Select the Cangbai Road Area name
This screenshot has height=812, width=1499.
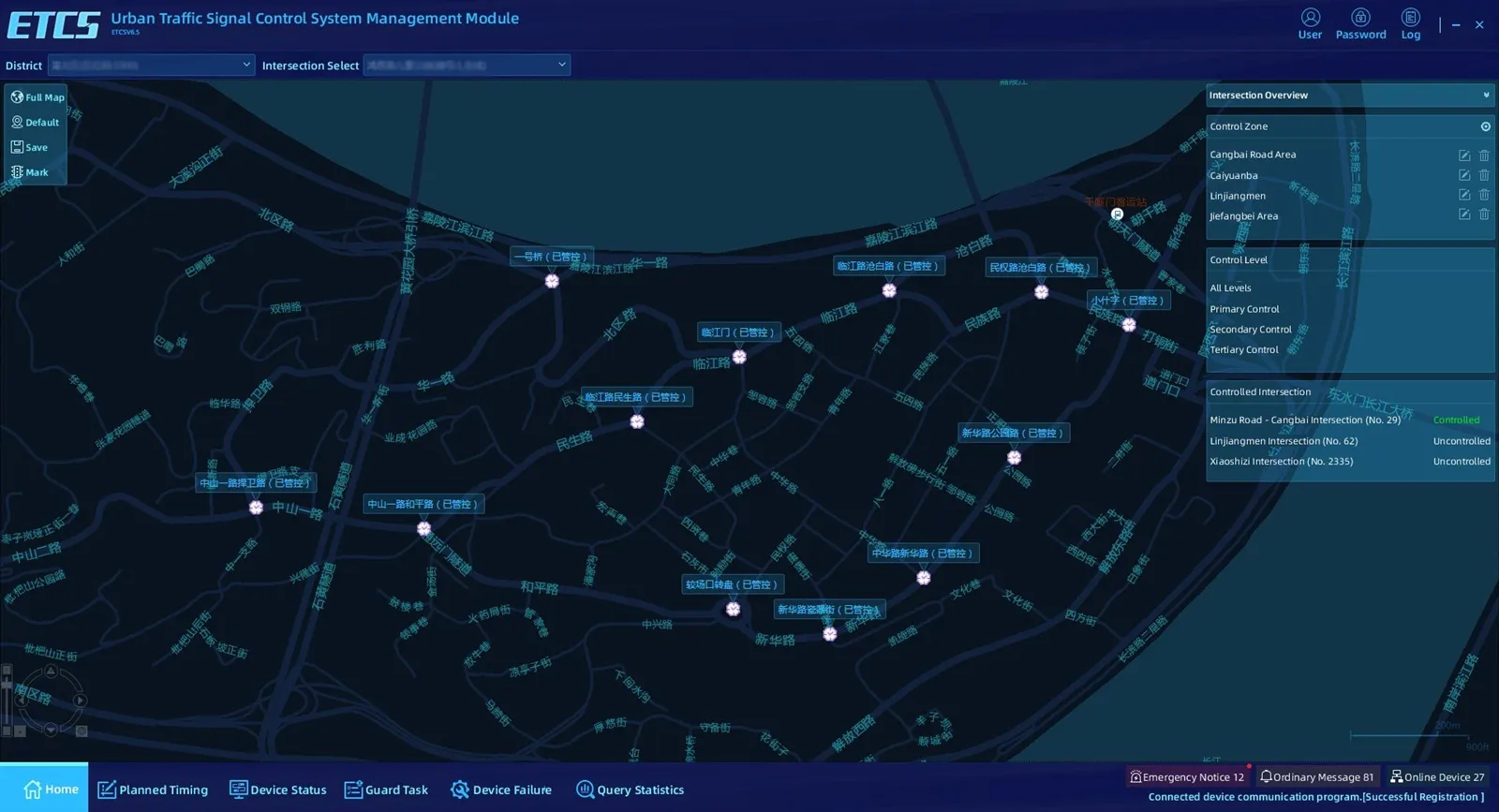click(1253, 155)
